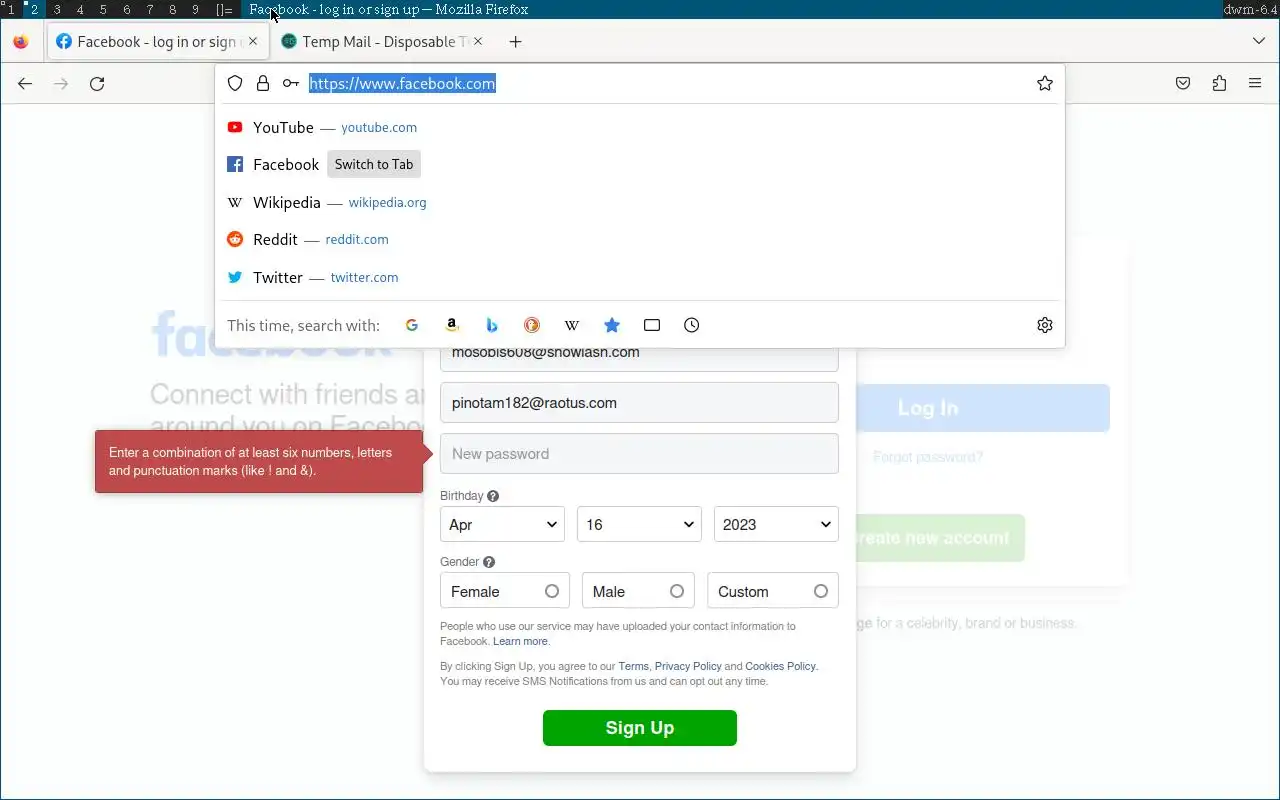Select the Reddit suggestion in dropdown
Viewport: 1280px width, 800px height.
pyautogui.click(x=640, y=240)
